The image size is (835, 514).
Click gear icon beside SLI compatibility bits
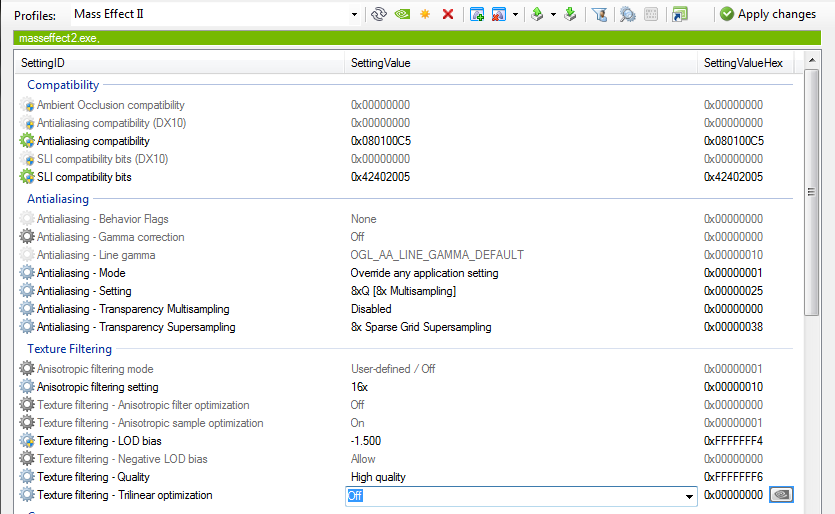pos(27,177)
